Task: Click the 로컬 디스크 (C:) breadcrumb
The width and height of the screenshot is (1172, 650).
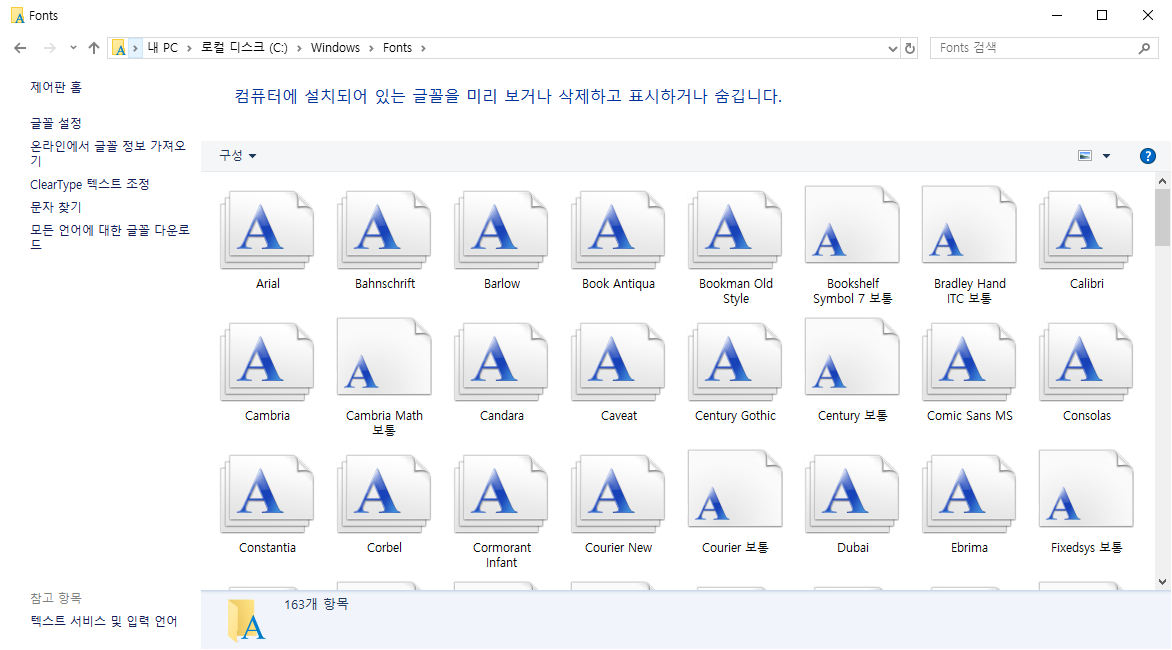Action: pyautogui.click(x=244, y=48)
